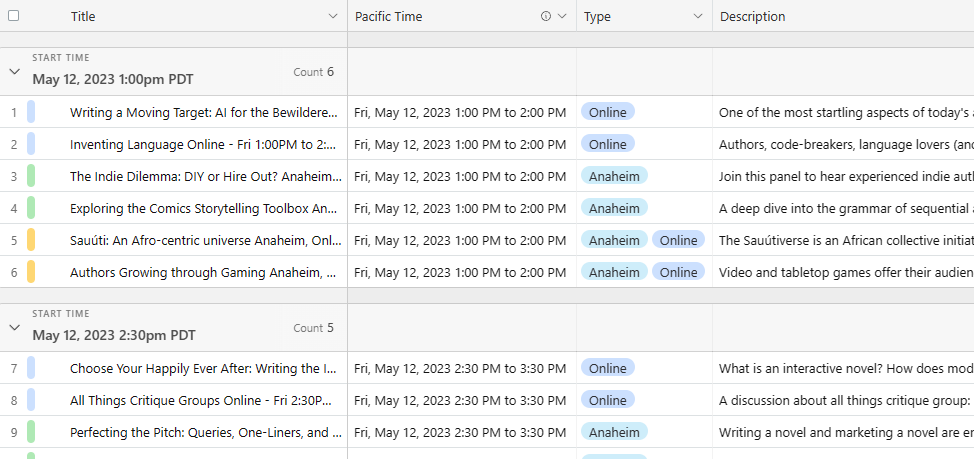Select 'The Indie Dilemma' title cell
This screenshot has width=974, height=459.
coord(204,176)
